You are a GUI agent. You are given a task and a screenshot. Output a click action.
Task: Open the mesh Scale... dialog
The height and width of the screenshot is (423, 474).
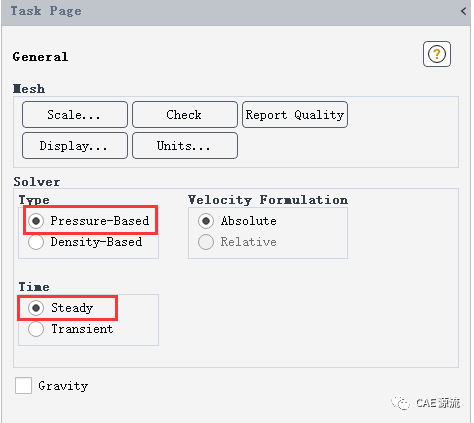[x=75, y=115]
